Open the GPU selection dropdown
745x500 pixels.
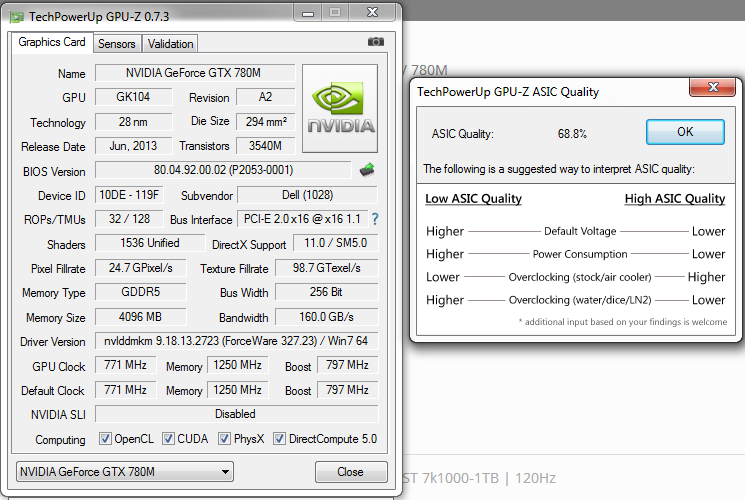[124, 472]
